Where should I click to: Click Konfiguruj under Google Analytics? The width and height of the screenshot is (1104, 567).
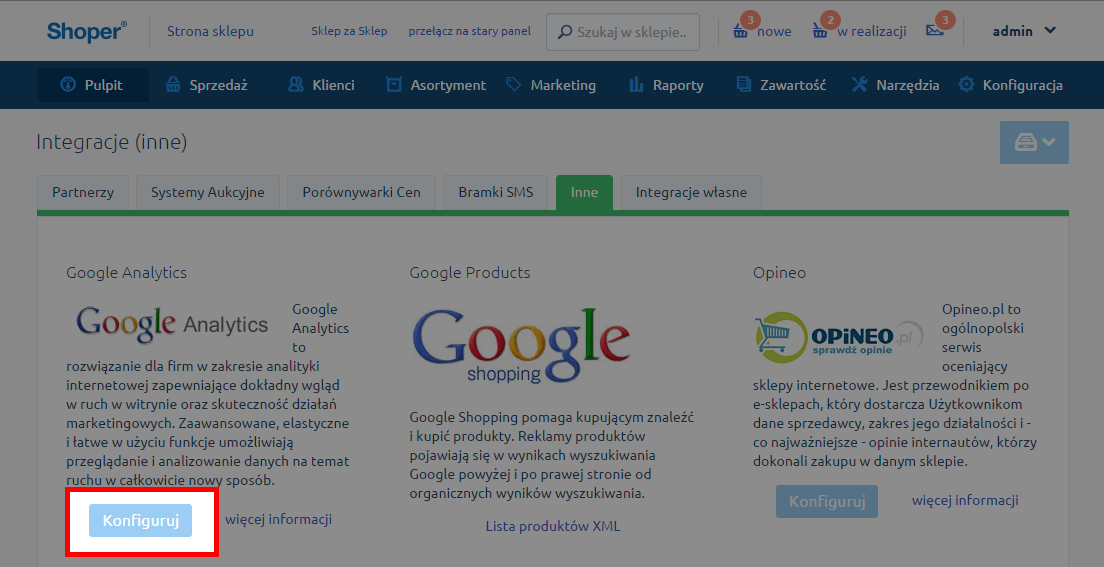coord(140,521)
